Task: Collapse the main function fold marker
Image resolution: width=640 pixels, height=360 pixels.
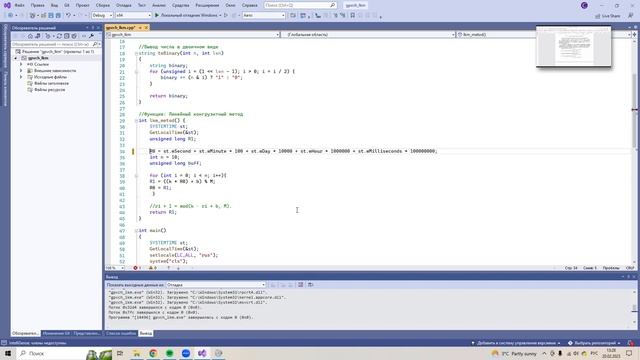Action: pos(136,231)
